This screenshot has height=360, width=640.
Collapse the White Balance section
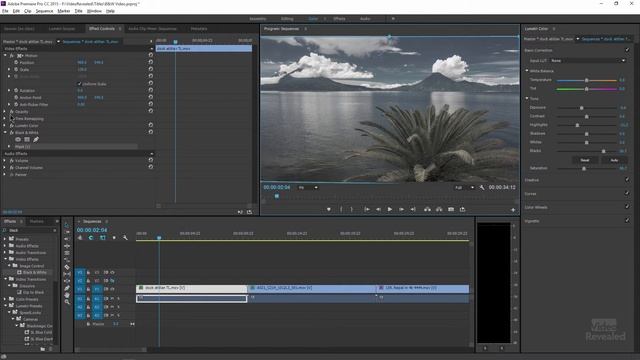click(x=527, y=71)
